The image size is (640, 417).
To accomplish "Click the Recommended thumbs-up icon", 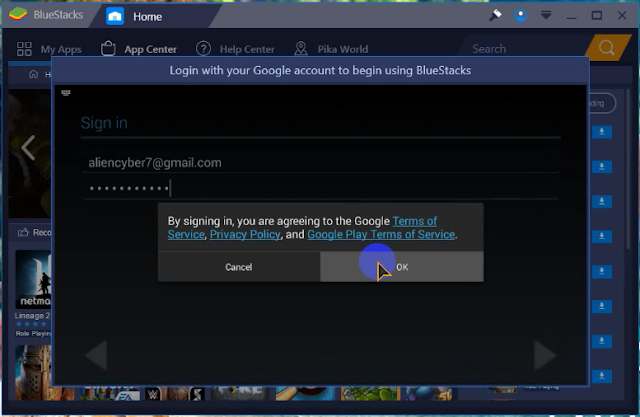I will (23, 232).
